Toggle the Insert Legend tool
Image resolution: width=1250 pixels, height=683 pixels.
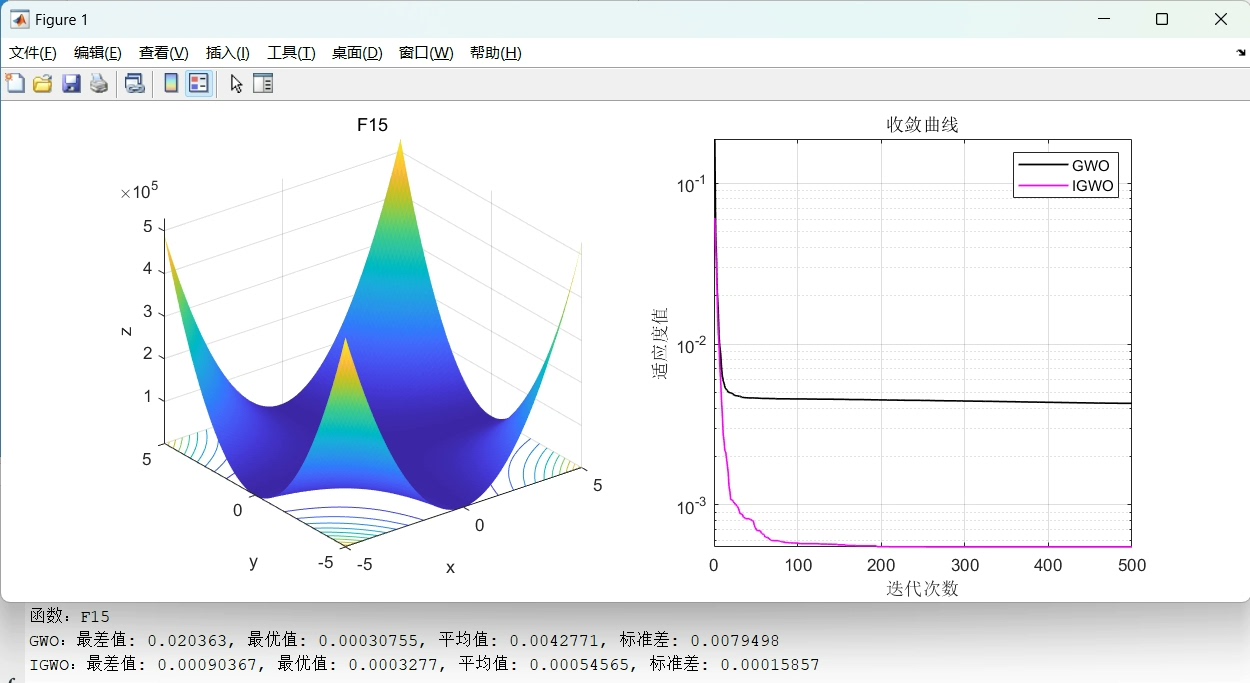coord(198,83)
